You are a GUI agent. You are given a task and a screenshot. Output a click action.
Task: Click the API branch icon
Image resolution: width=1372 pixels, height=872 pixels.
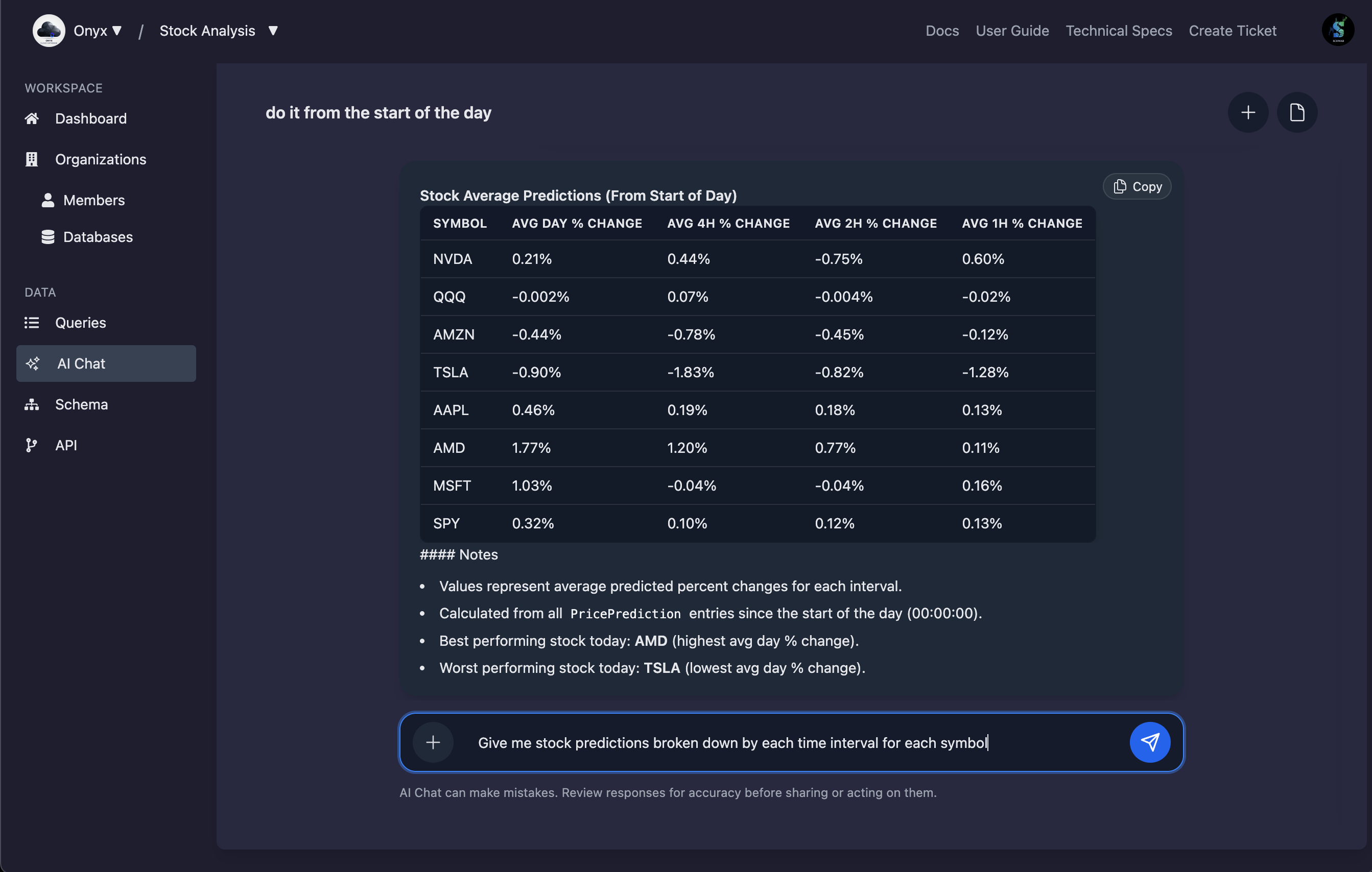[32, 445]
